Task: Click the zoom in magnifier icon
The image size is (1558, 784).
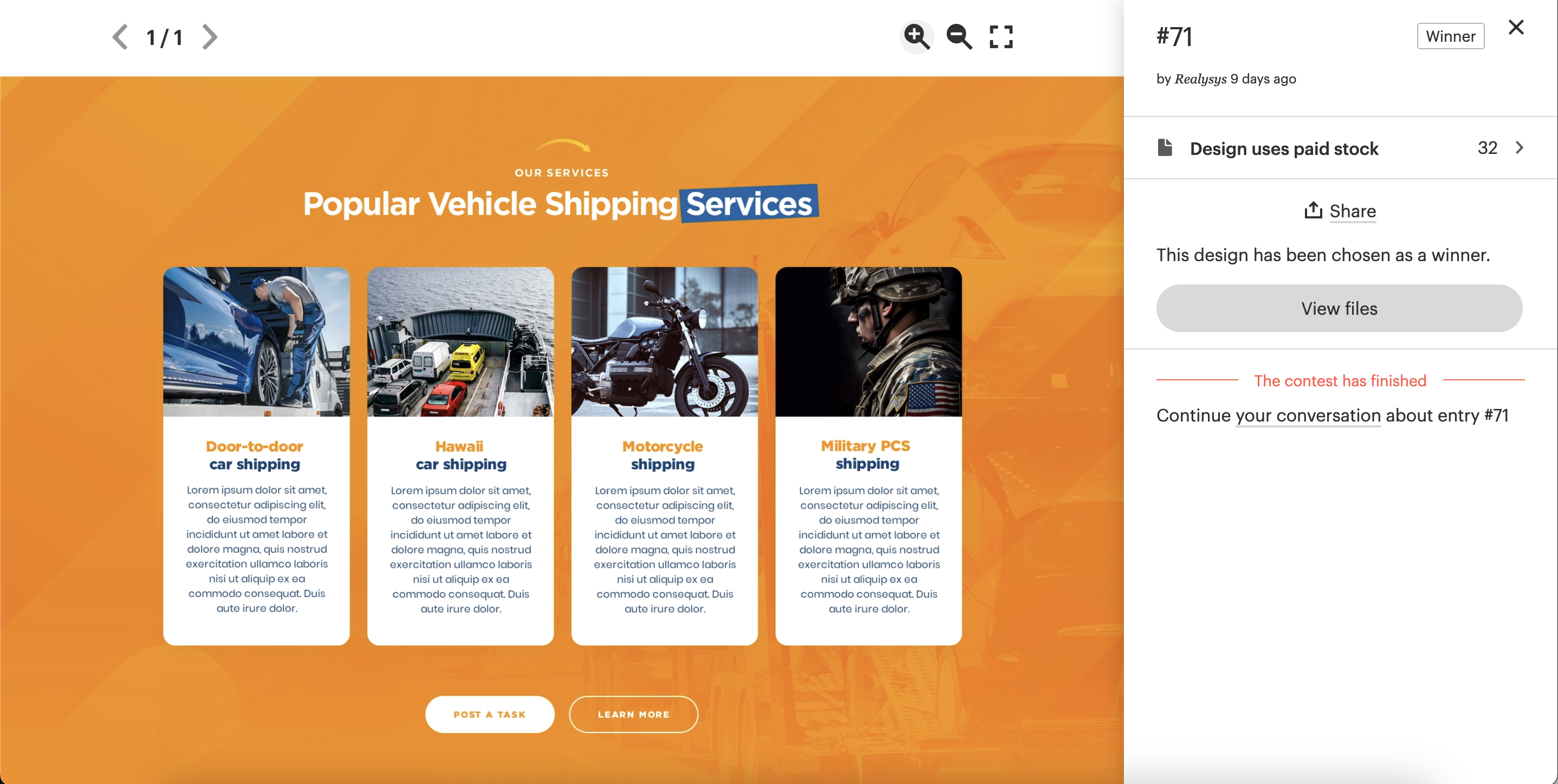Action: coord(917,37)
